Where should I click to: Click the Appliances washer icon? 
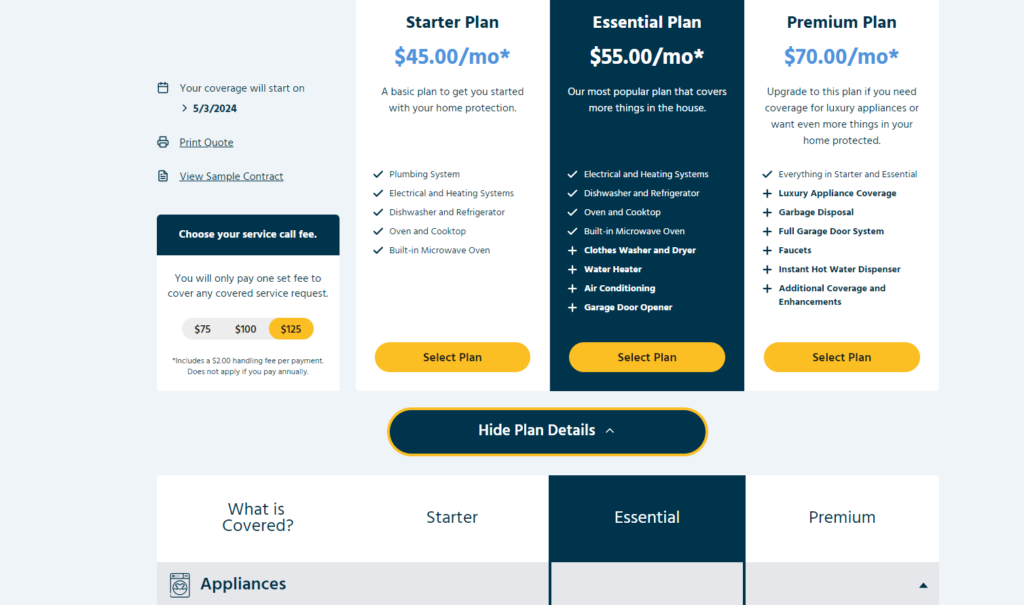coord(180,585)
